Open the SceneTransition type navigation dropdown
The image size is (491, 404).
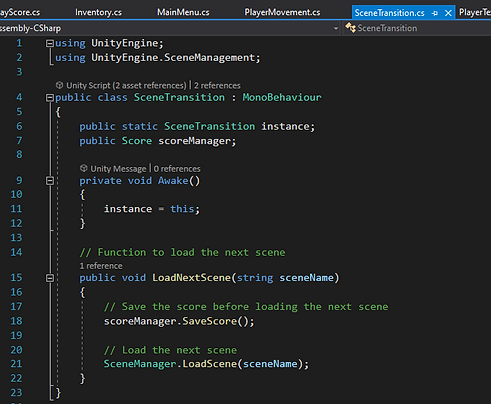(x=417, y=28)
